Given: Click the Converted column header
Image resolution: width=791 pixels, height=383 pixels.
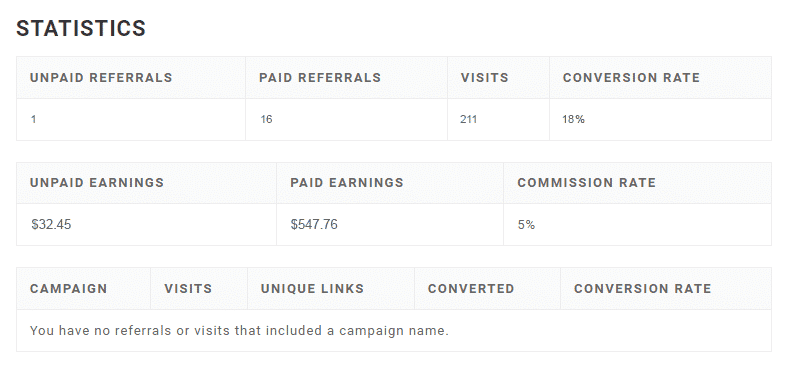Looking at the screenshot, I should click(x=471, y=289).
